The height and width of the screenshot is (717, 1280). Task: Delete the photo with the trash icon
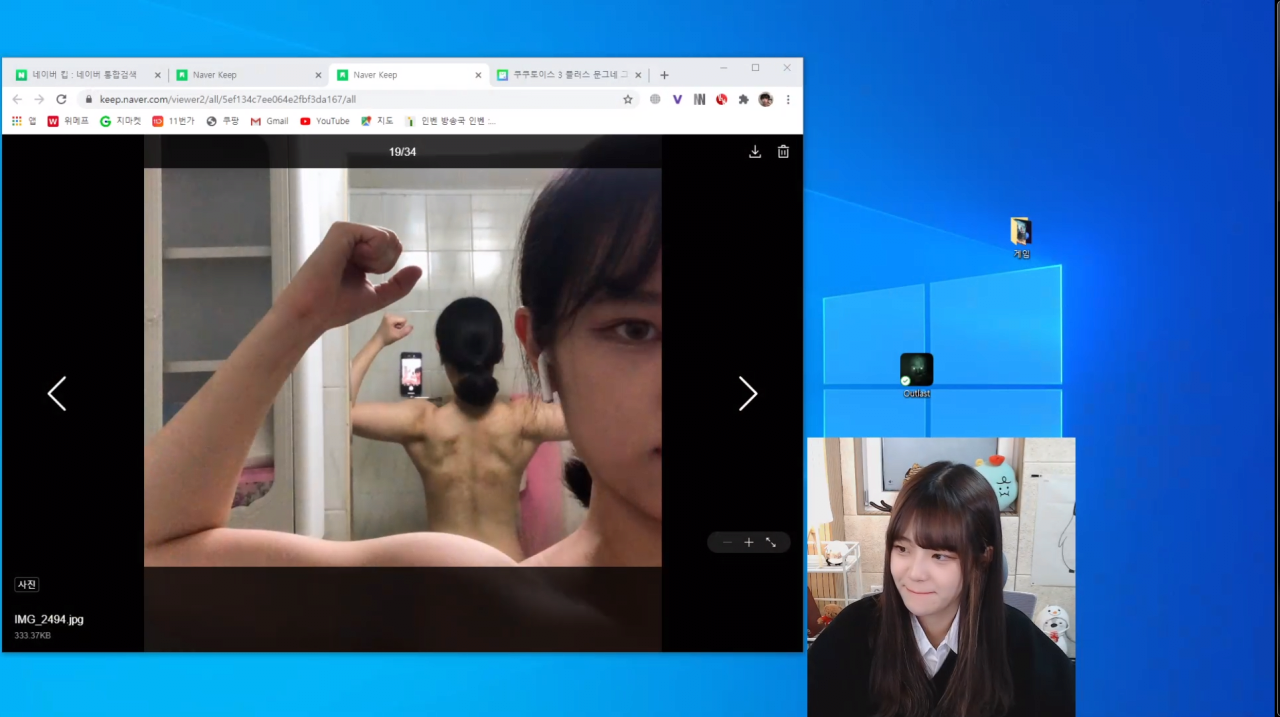783,152
